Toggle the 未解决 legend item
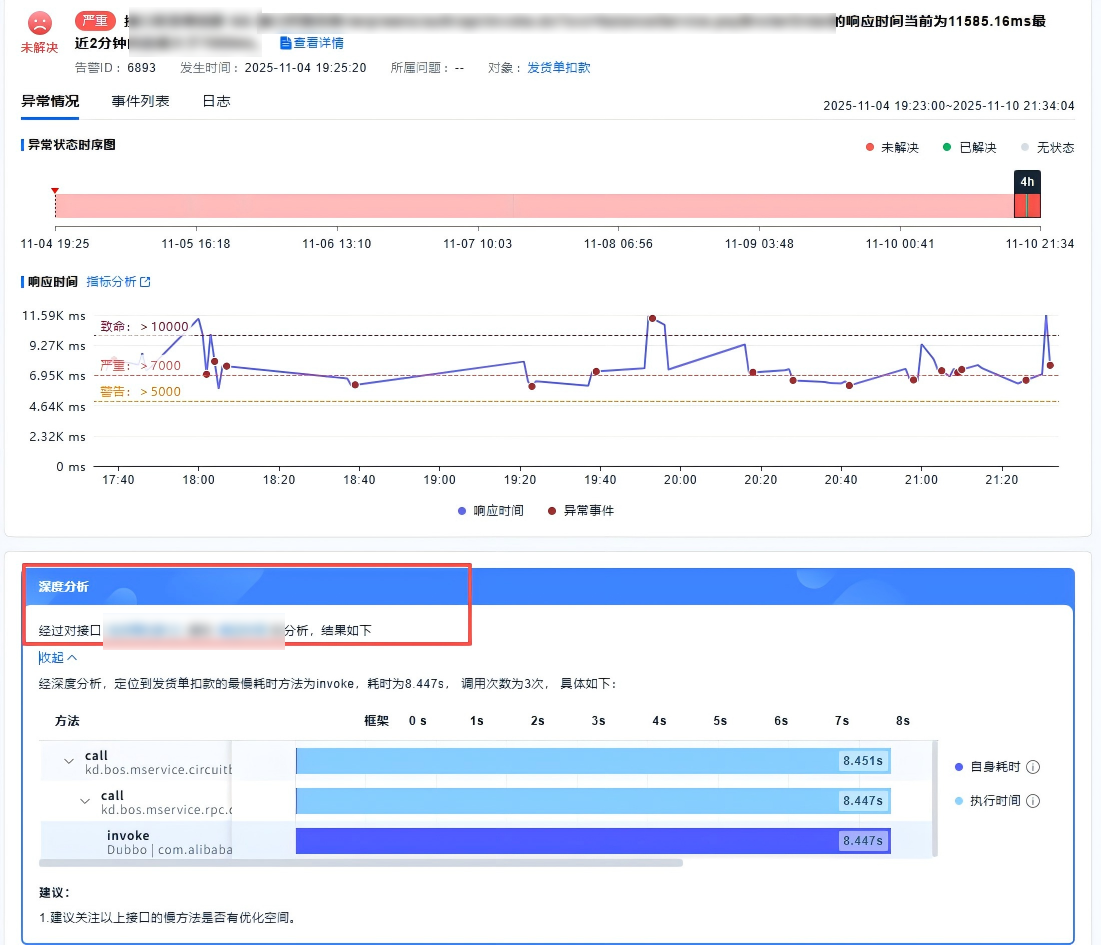 point(891,147)
